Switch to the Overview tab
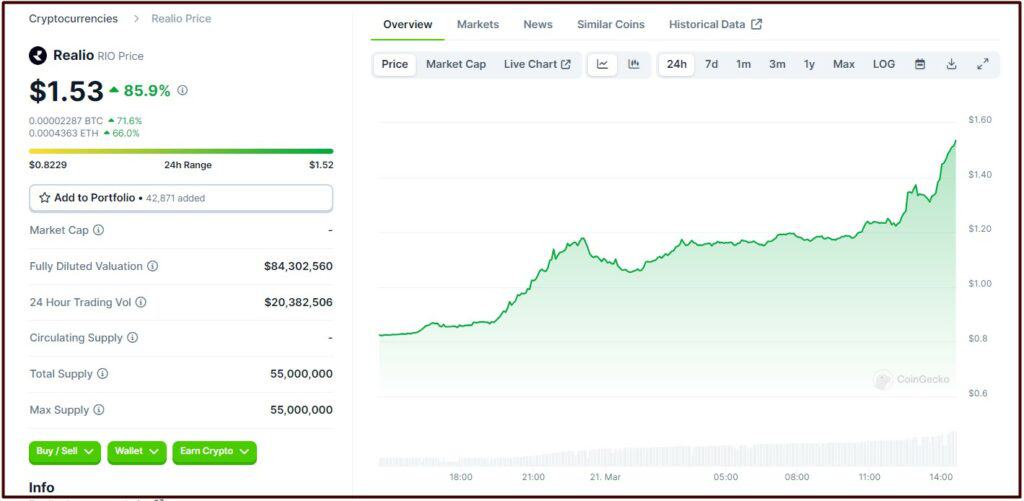The height and width of the screenshot is (501, 1024). pos(408,24)
